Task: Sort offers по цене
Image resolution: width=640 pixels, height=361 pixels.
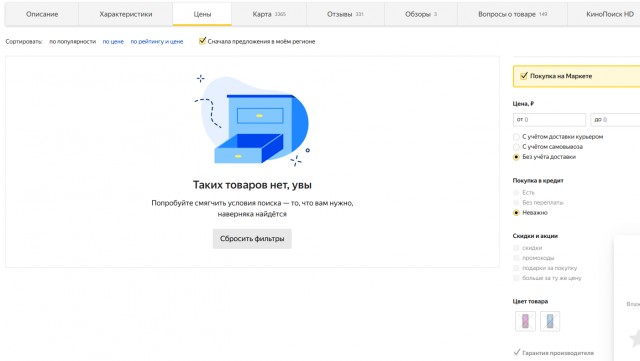Action: coord(113,41)
